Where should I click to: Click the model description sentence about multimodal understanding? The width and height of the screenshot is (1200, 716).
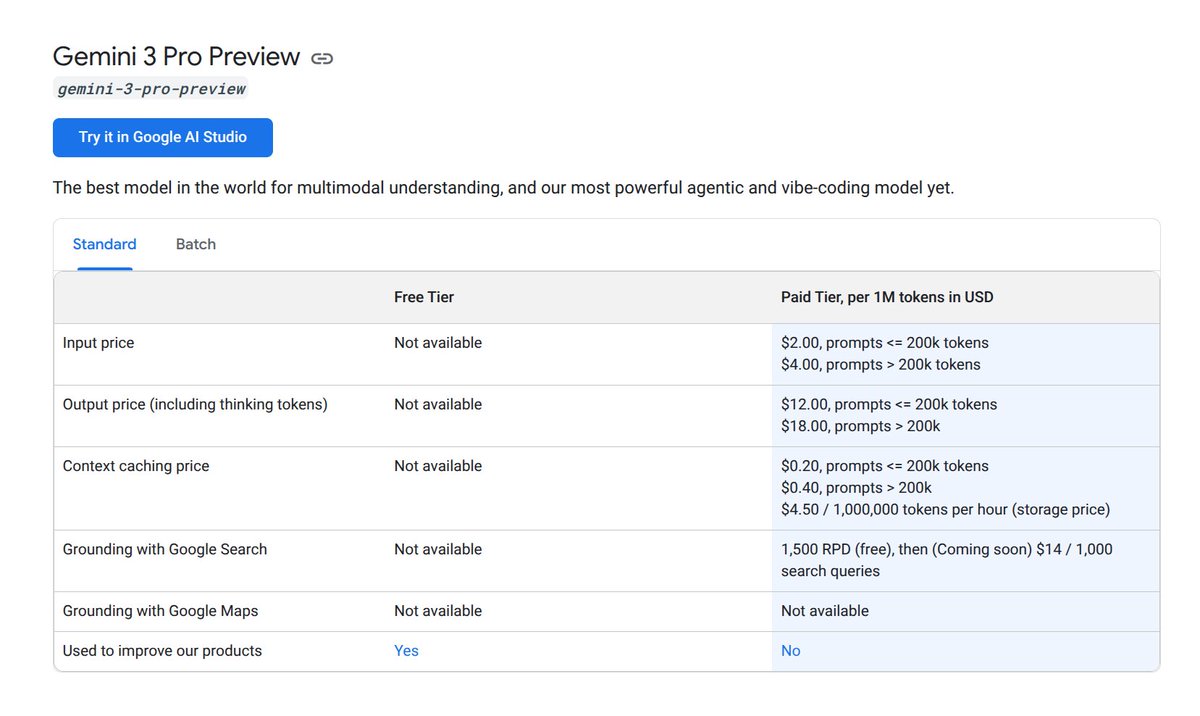point(504,188)
